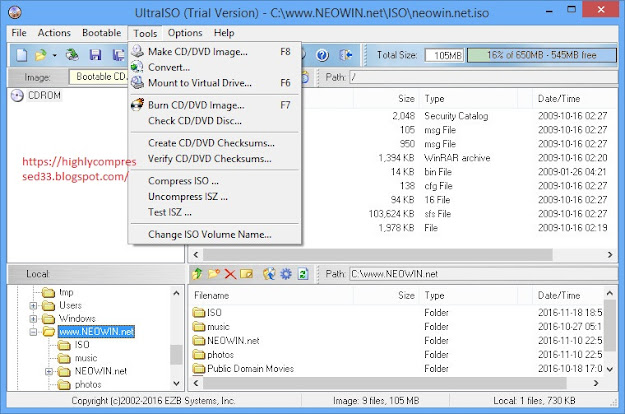
Task: Expand the NEOWIN.net subfolder tree node
Action: (49, 371)
